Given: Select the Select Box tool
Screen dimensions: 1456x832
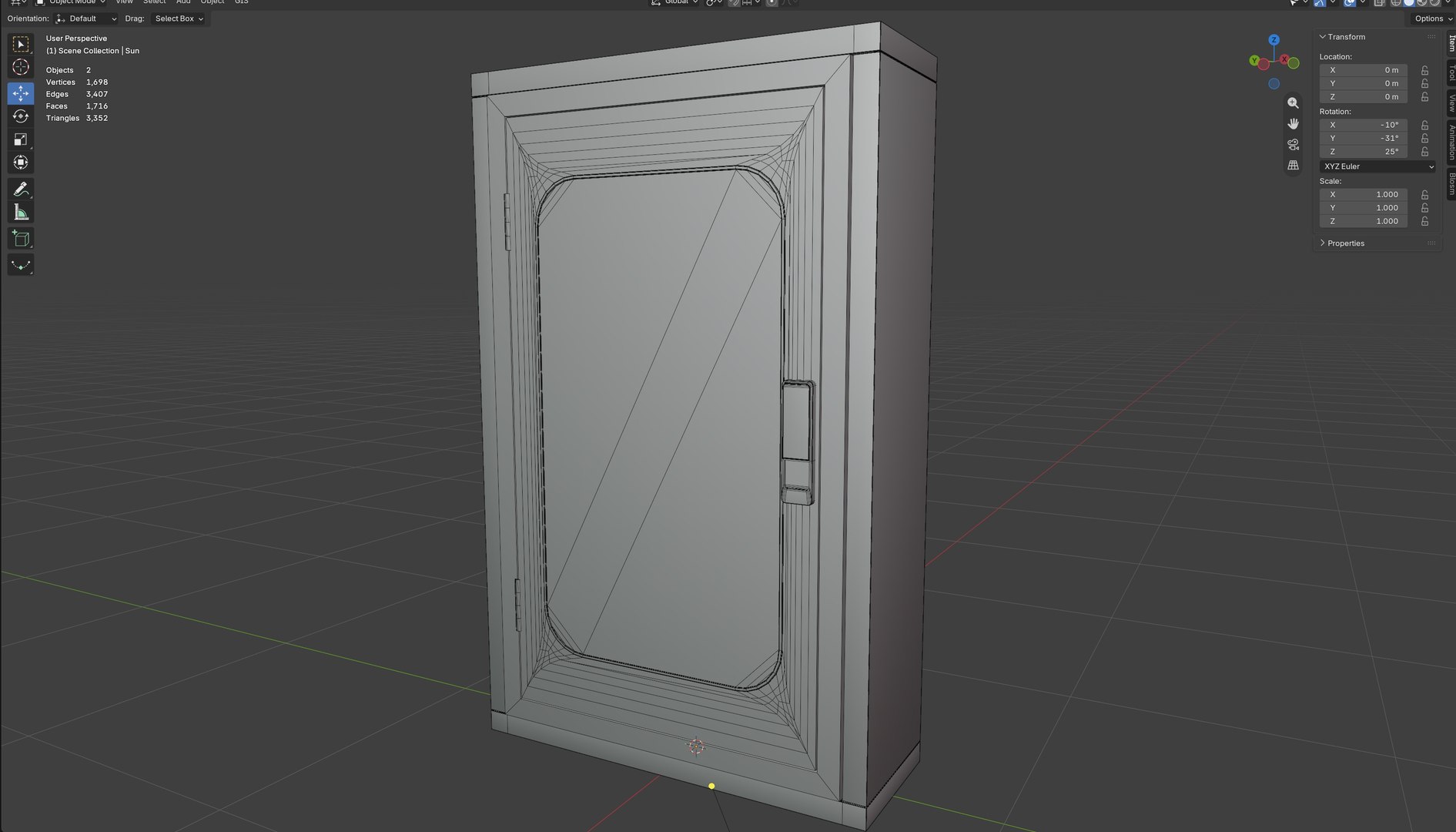Looking at the screenshot, I should tap(21, 45).
